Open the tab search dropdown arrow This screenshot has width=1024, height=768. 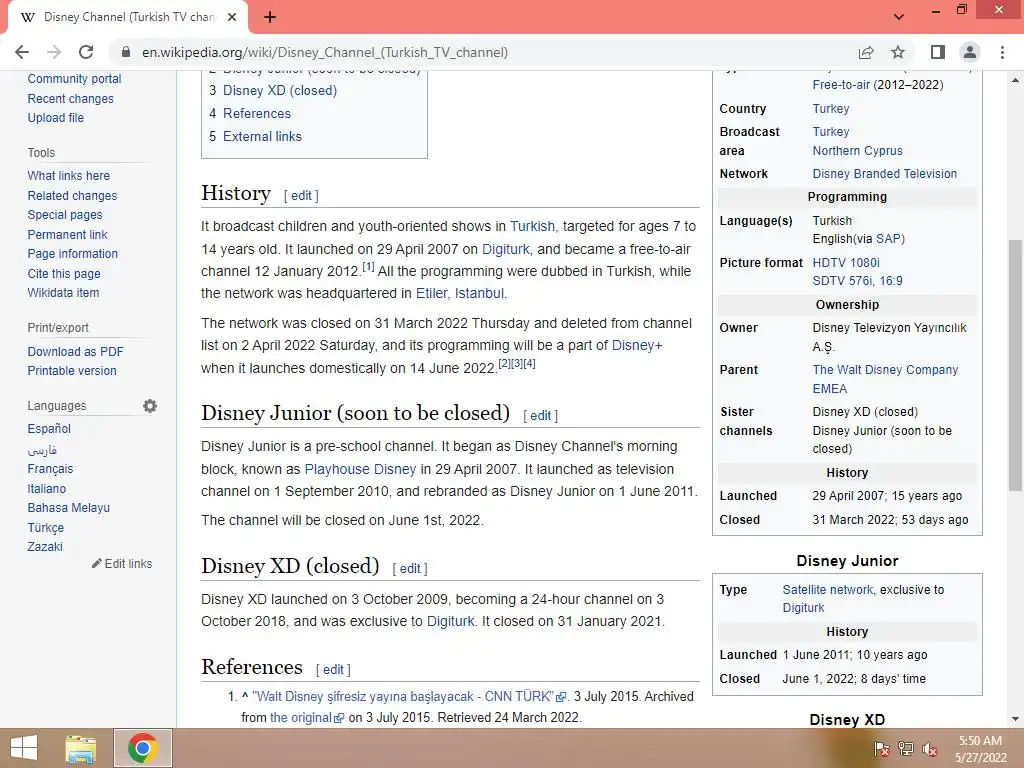[899, 17]
